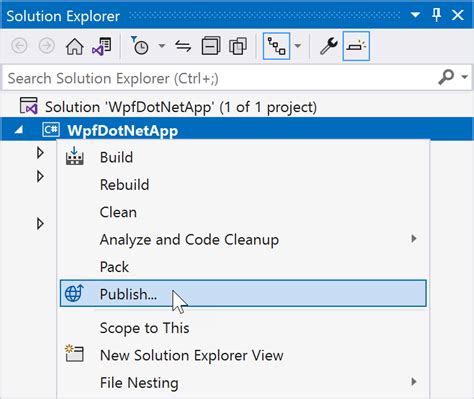Click submenu arrow beside Analyze and Code Cleanup

coord(414,239)
